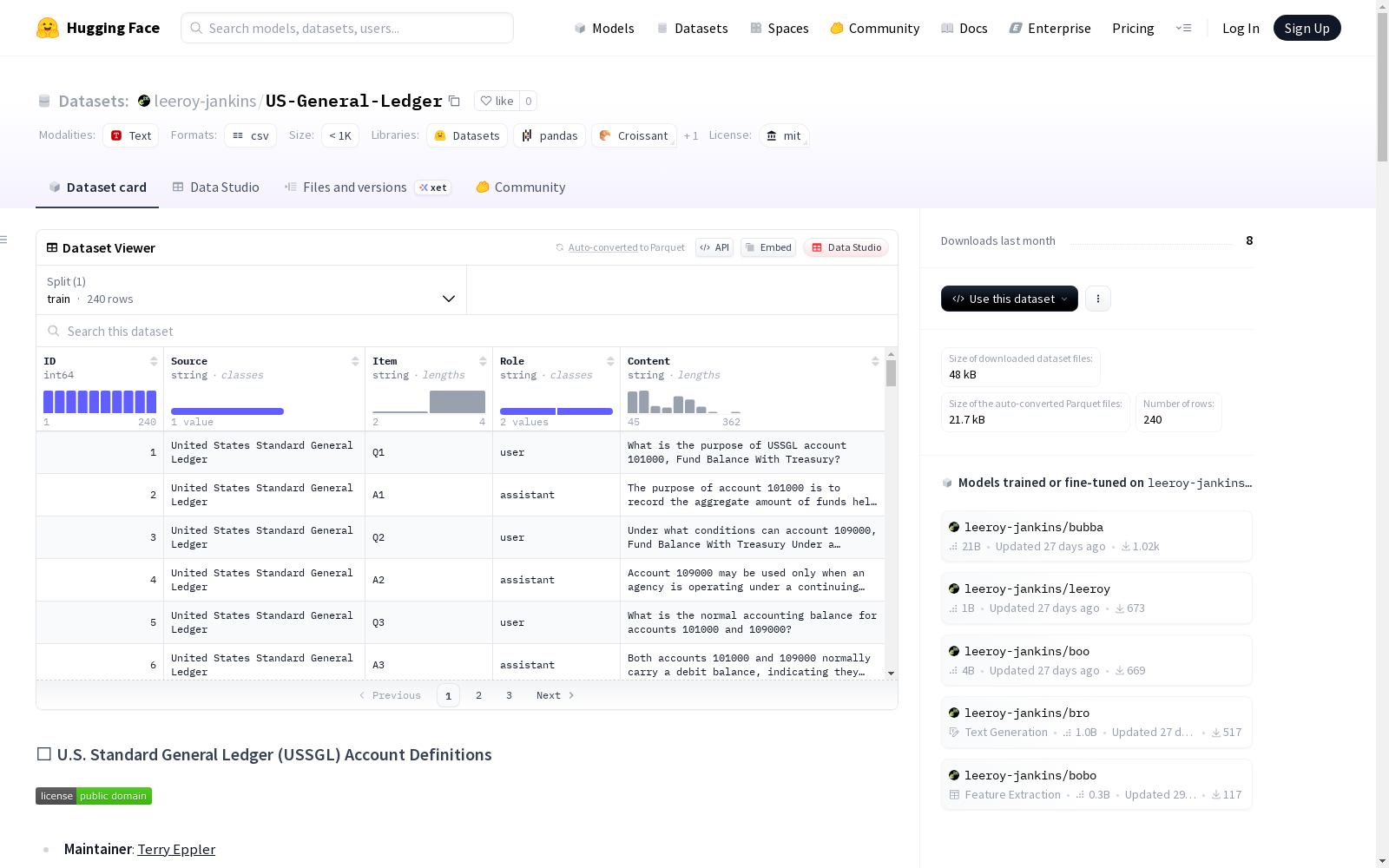Click the API button in Dataset Viewer
The height and width of the screenshot is (868, 1389).
(x=714, y=247)
